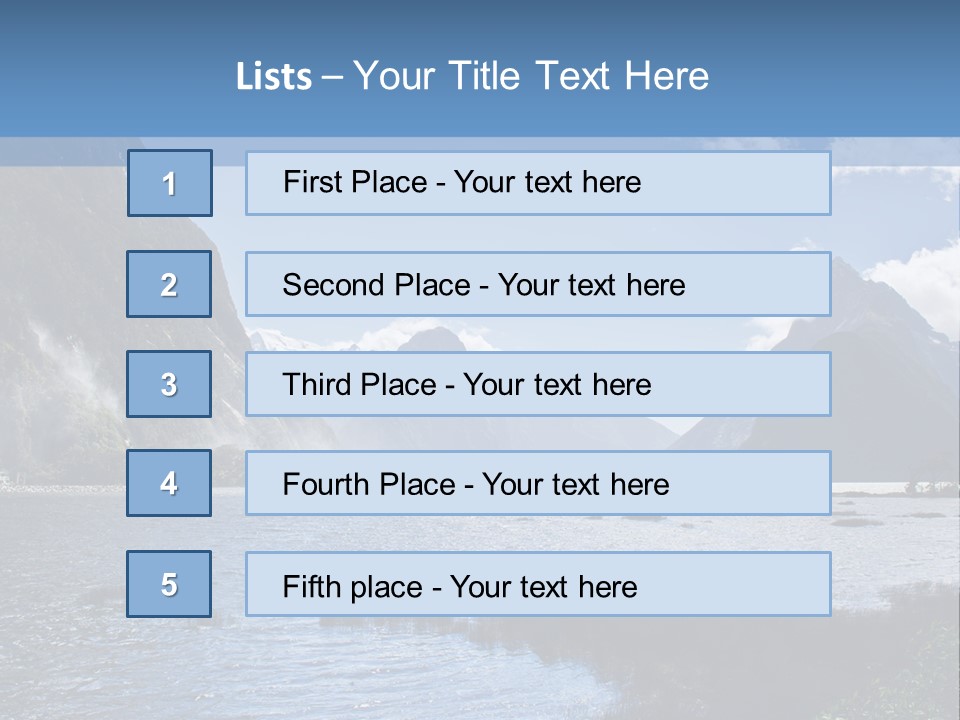Click the number 5 box

(x=169, y=584)
